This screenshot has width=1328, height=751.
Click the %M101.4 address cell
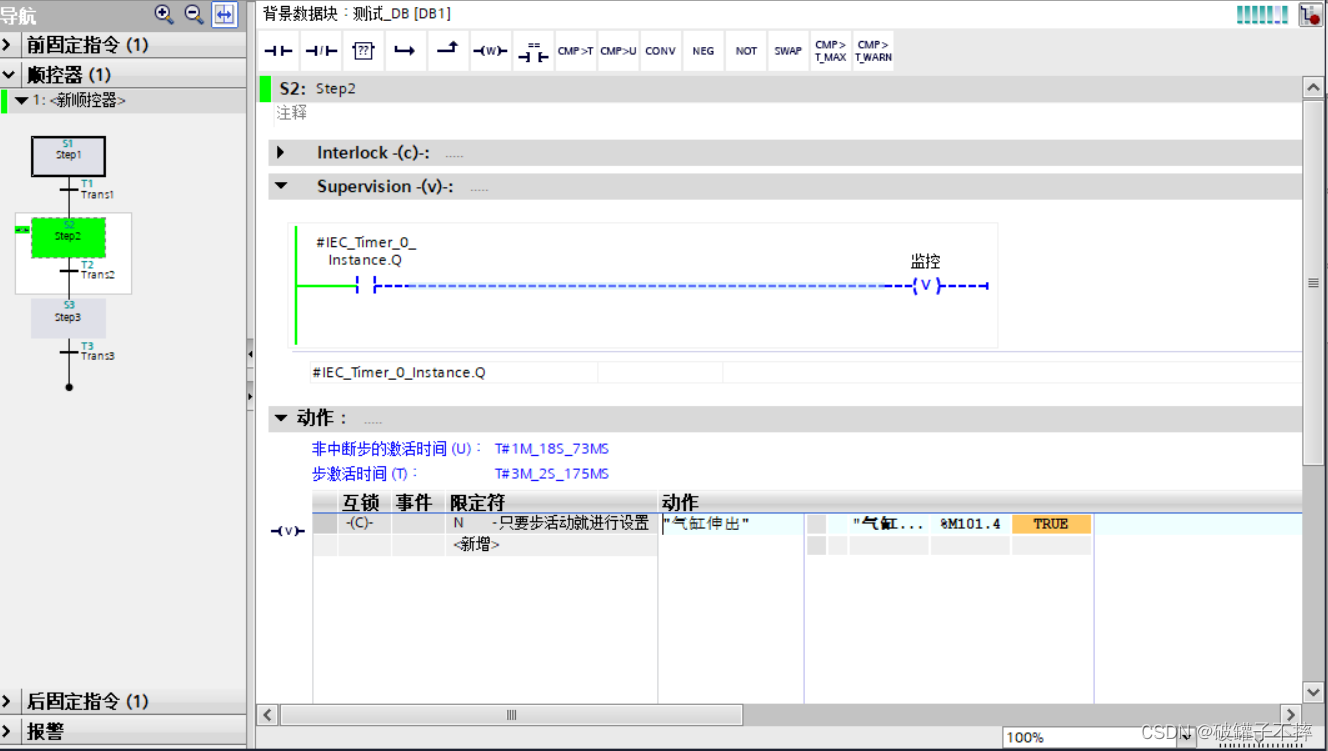[970, 524]
